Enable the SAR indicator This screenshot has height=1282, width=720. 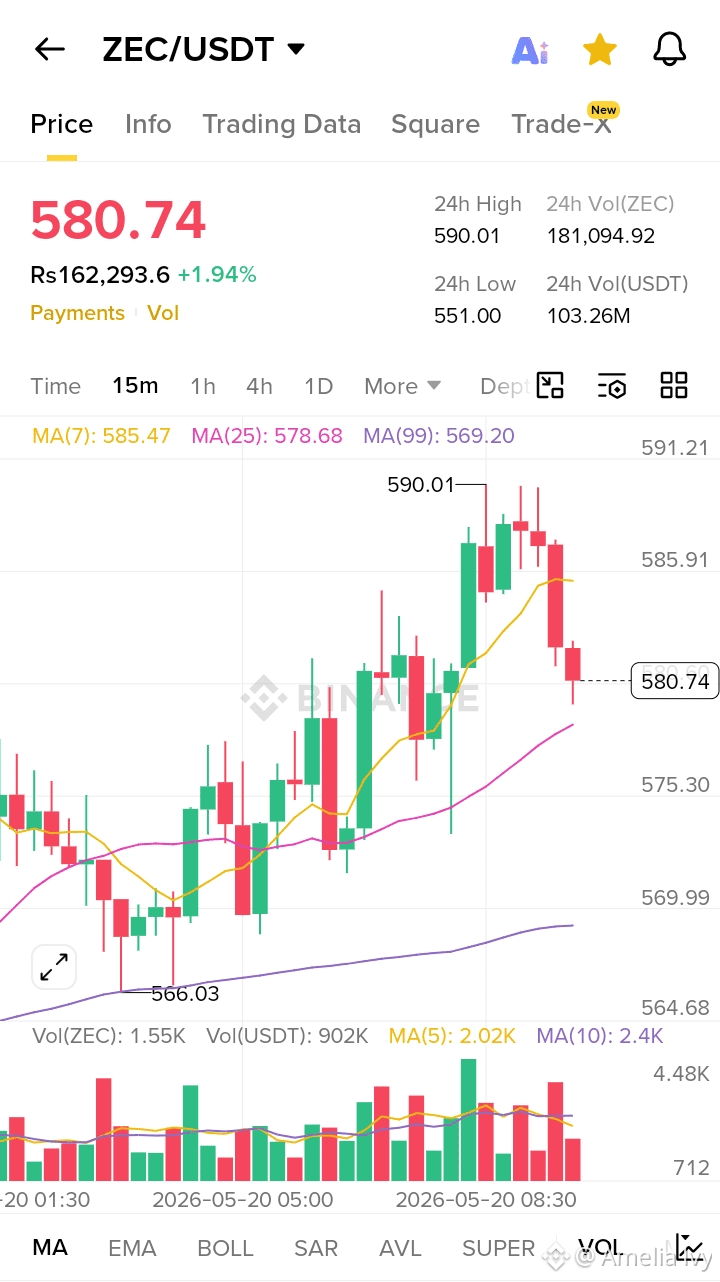click(x=316, y=1248)
